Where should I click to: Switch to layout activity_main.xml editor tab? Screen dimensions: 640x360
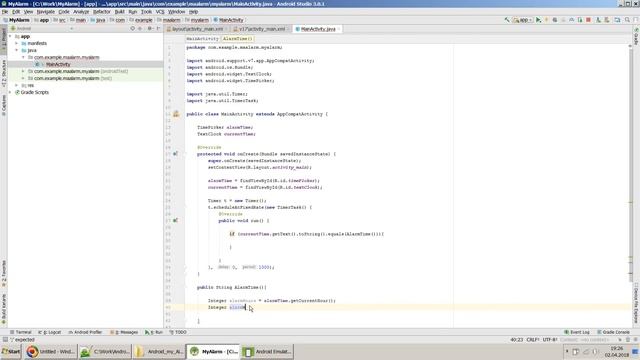198,29
